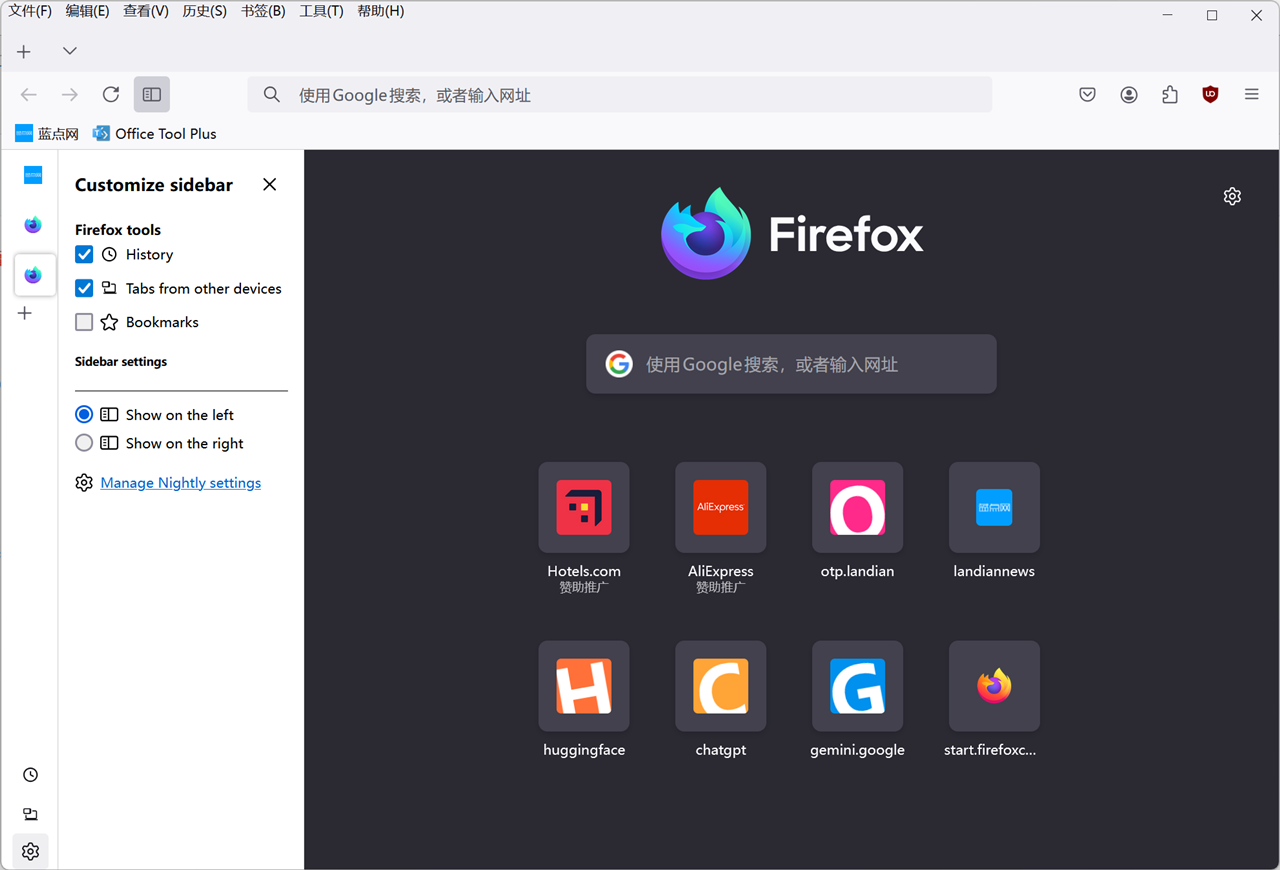Image resolution: width=1280 pixels, height=870 pixels.
Task: Close the Customize sidebar panel
Action: point(269,185)
